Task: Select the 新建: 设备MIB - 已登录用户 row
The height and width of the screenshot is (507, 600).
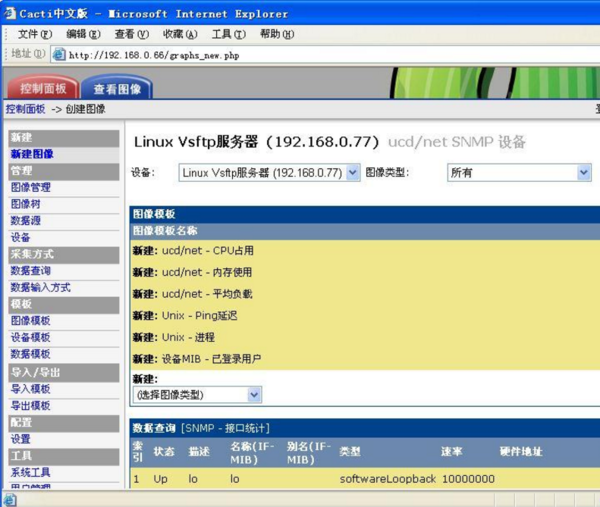Action: 365,359
